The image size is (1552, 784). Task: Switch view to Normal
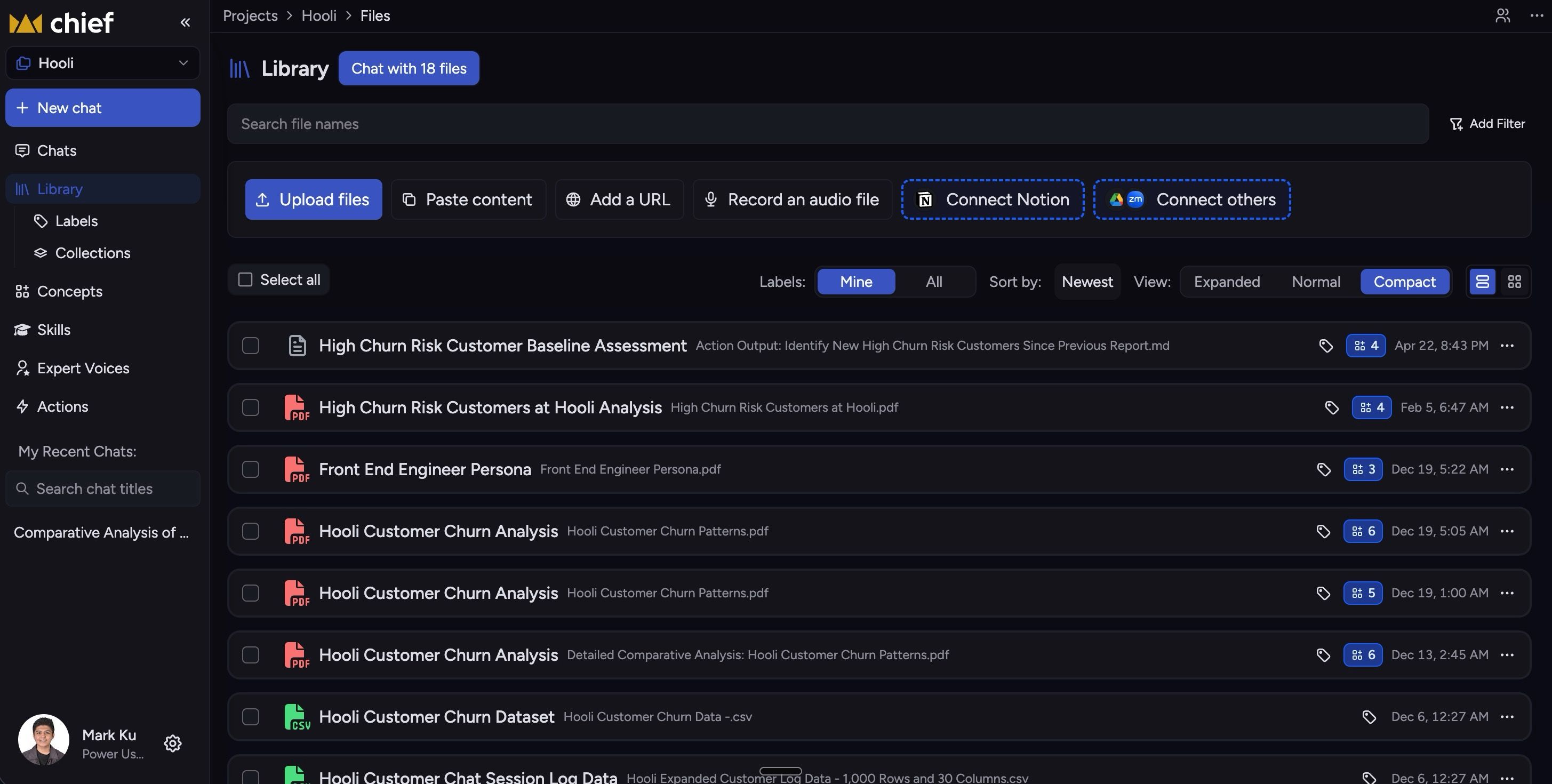[x=1316, y=282]
